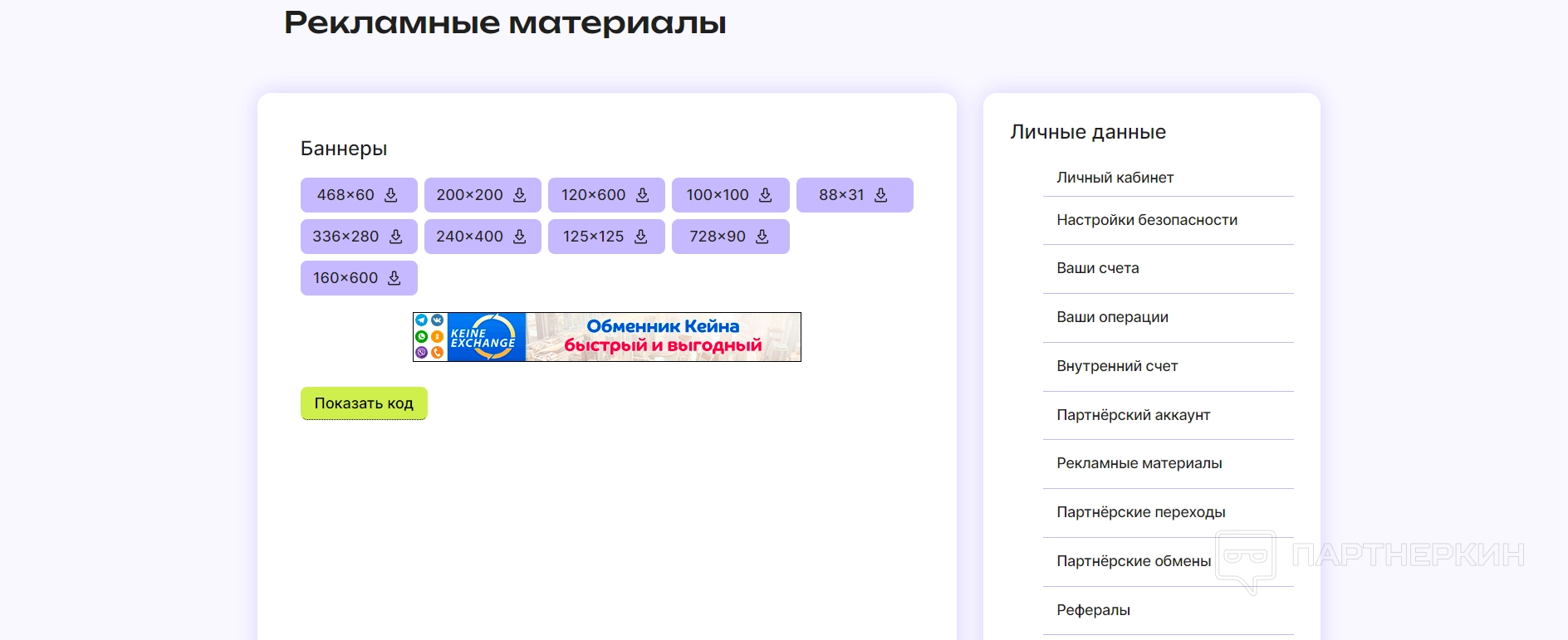Download the 120×600 banner via its icon
1568x640 pixels.
(x=643, y=195)
